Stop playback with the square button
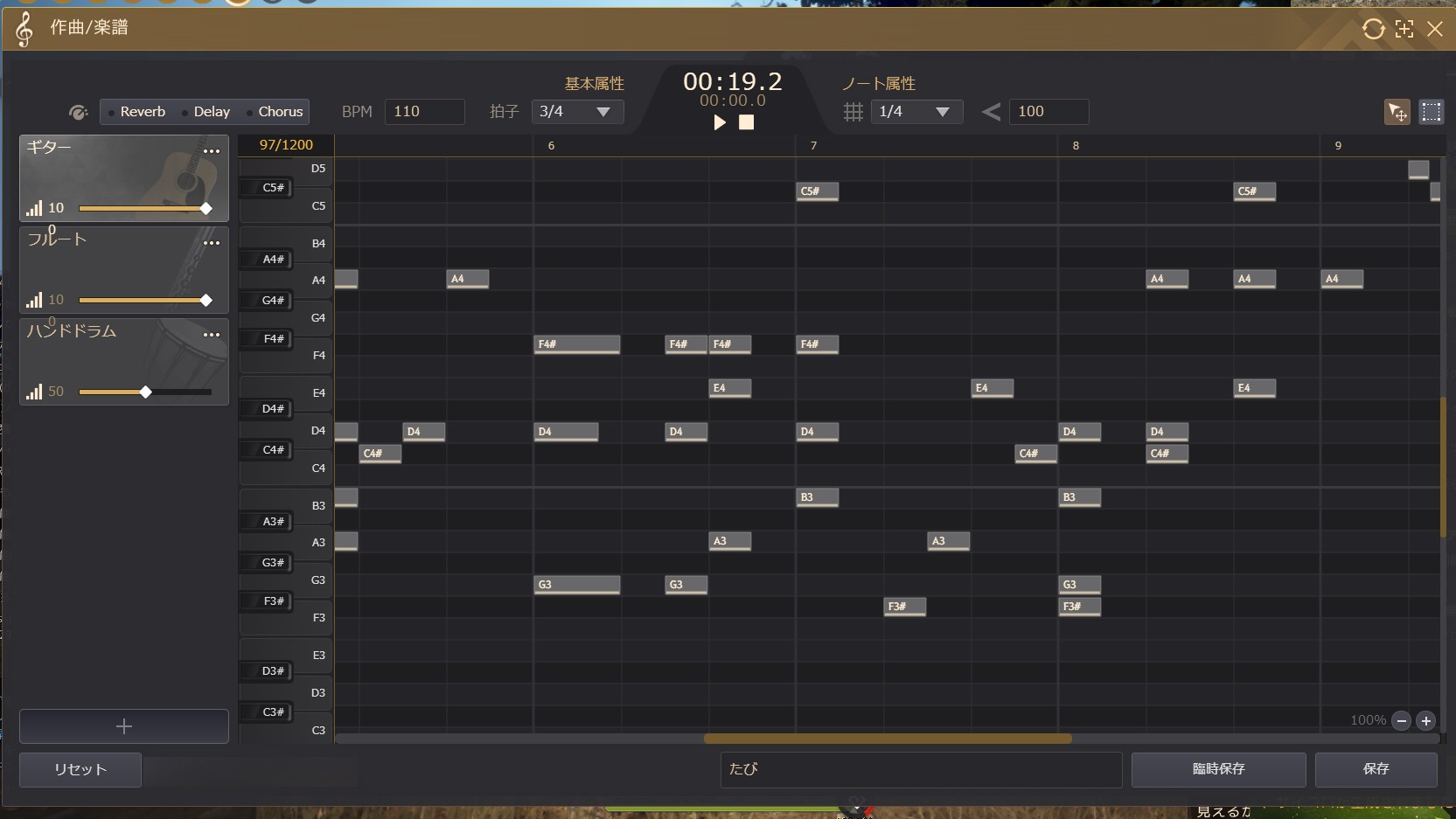This screenshot has height=819, width=1456. coord(746,122)
